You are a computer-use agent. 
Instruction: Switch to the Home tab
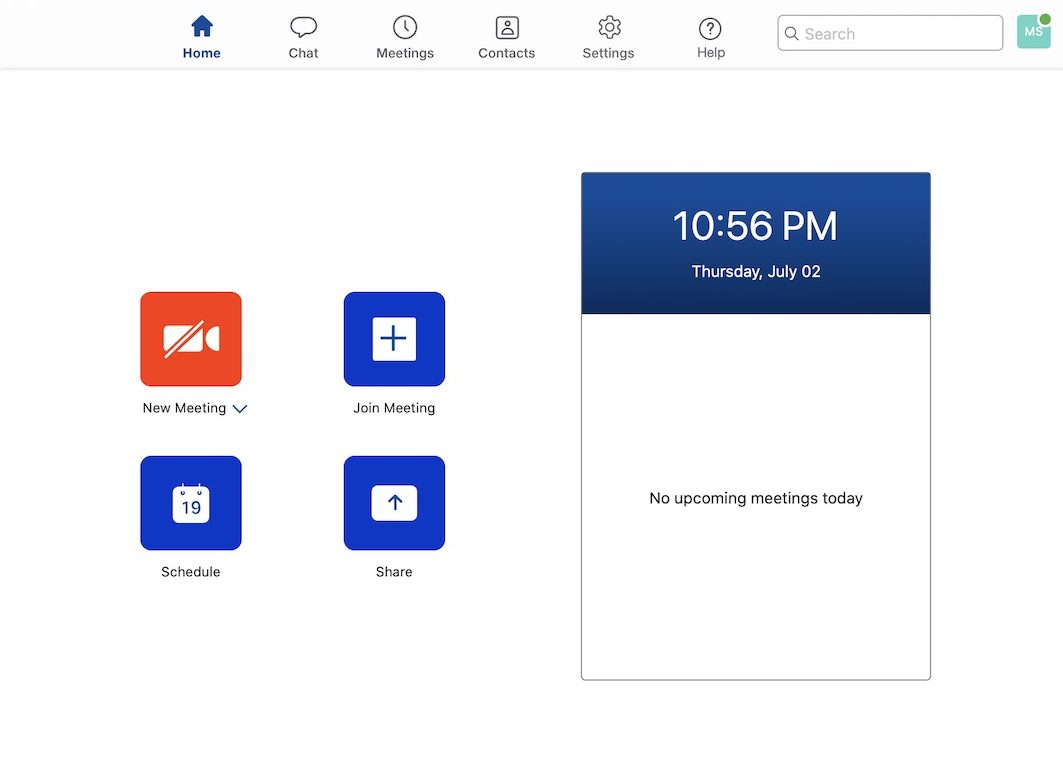tap(202, 37)
